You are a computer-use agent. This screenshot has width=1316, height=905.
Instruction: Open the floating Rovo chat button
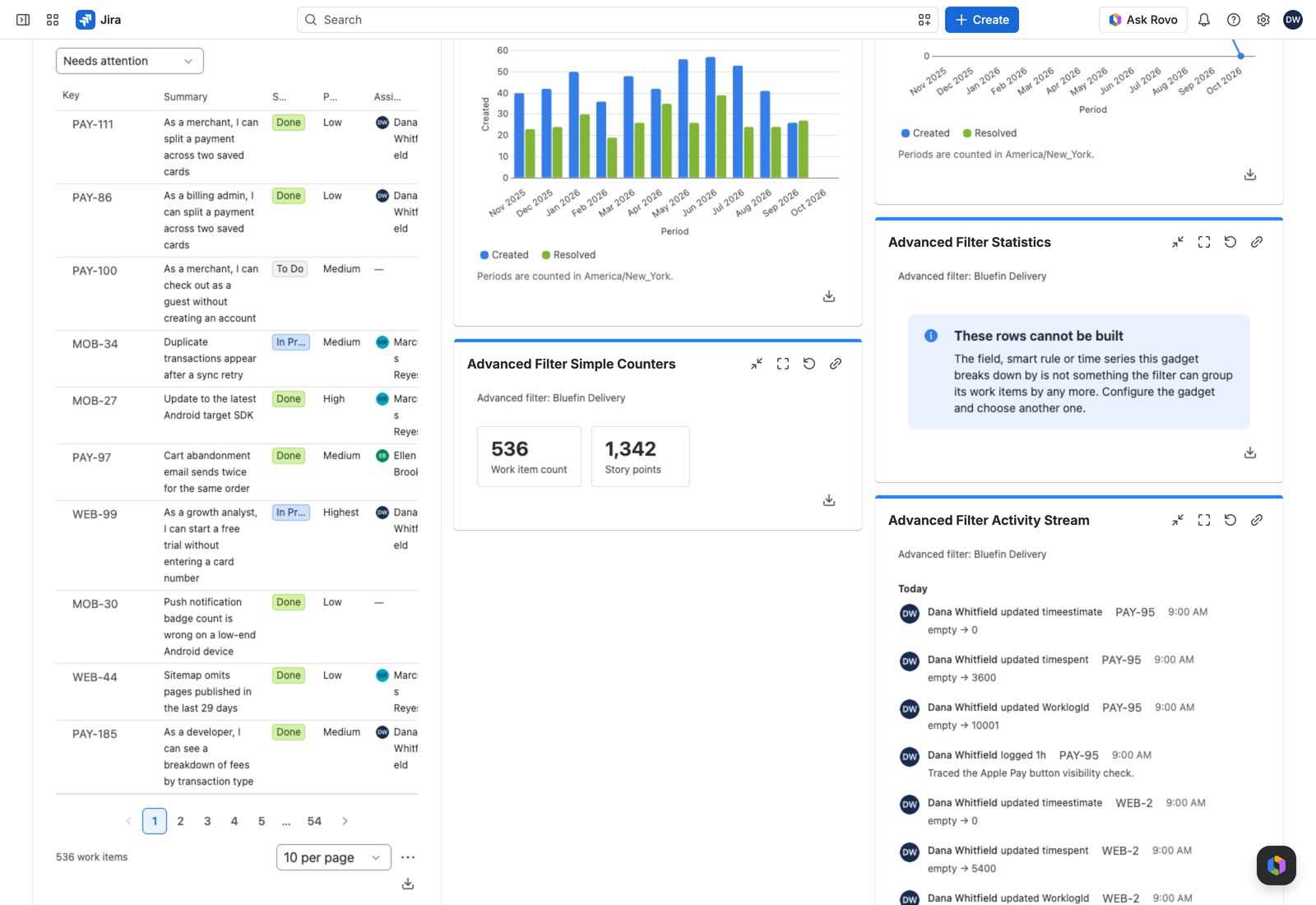(x=1277, y=866)
